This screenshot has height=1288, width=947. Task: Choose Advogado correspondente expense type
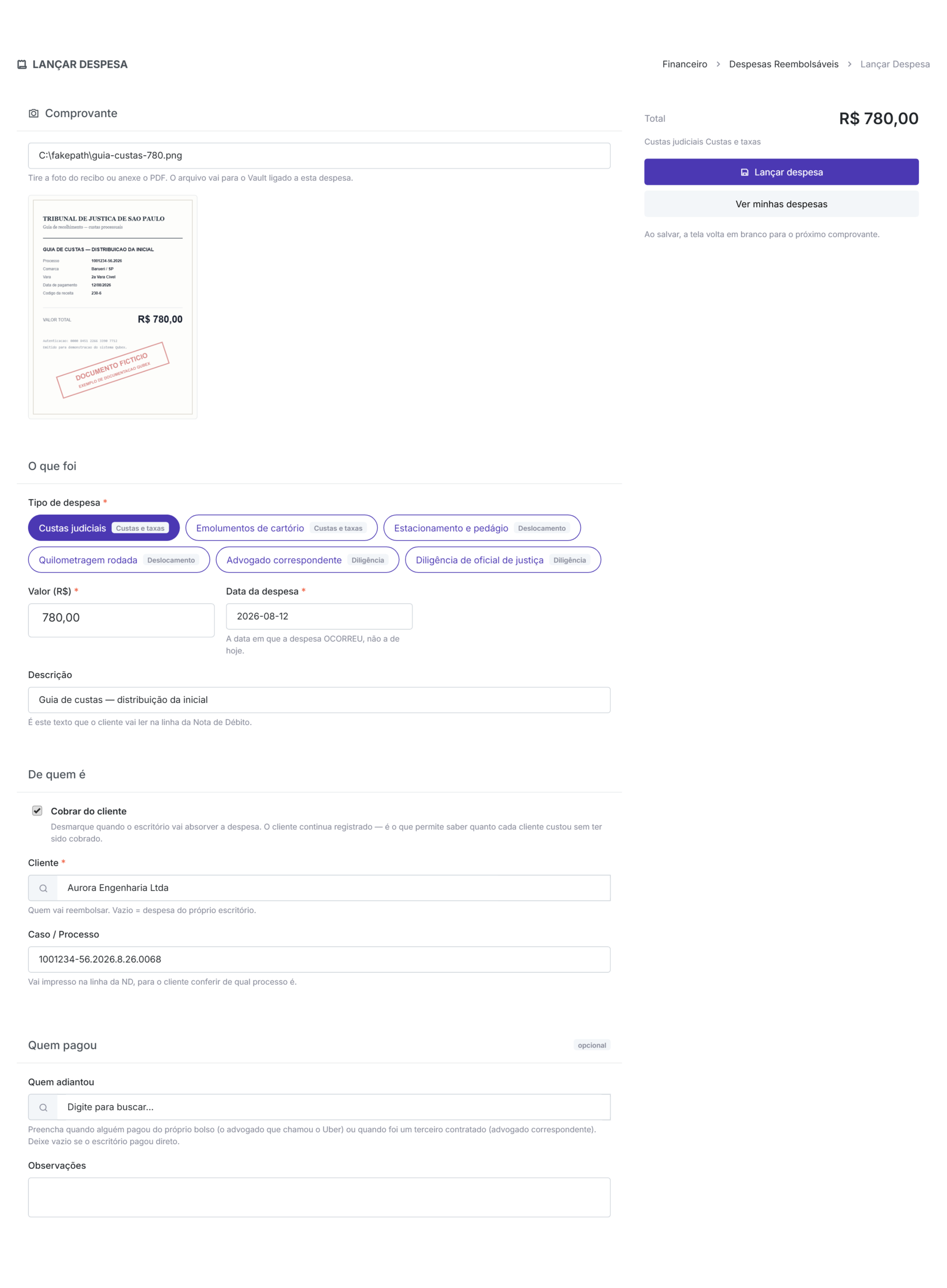(307, 560)
